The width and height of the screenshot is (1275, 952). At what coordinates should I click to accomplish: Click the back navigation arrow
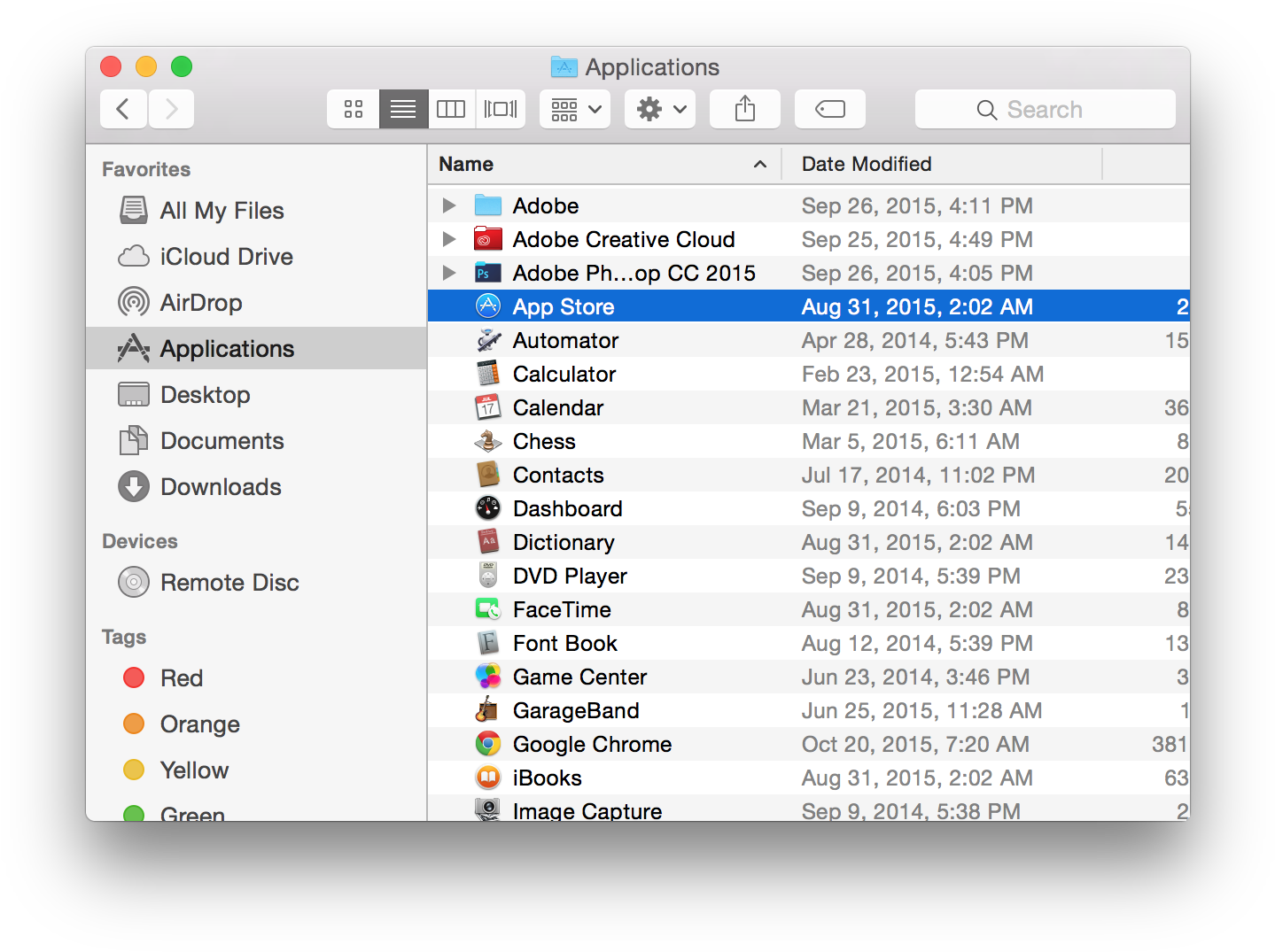123,108
